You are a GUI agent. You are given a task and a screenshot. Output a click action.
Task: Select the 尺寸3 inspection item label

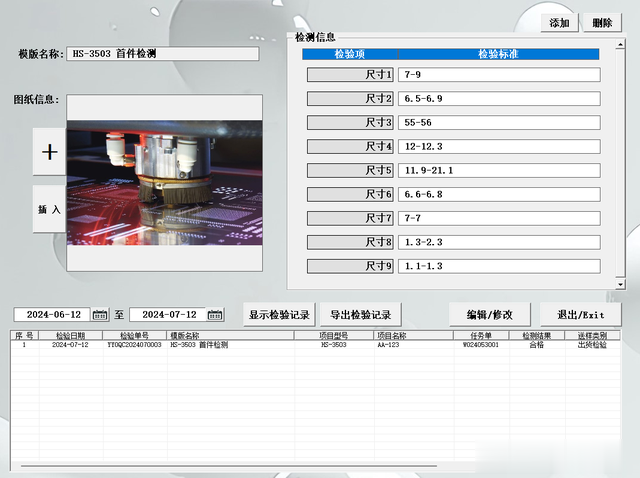tap(350, 122)
